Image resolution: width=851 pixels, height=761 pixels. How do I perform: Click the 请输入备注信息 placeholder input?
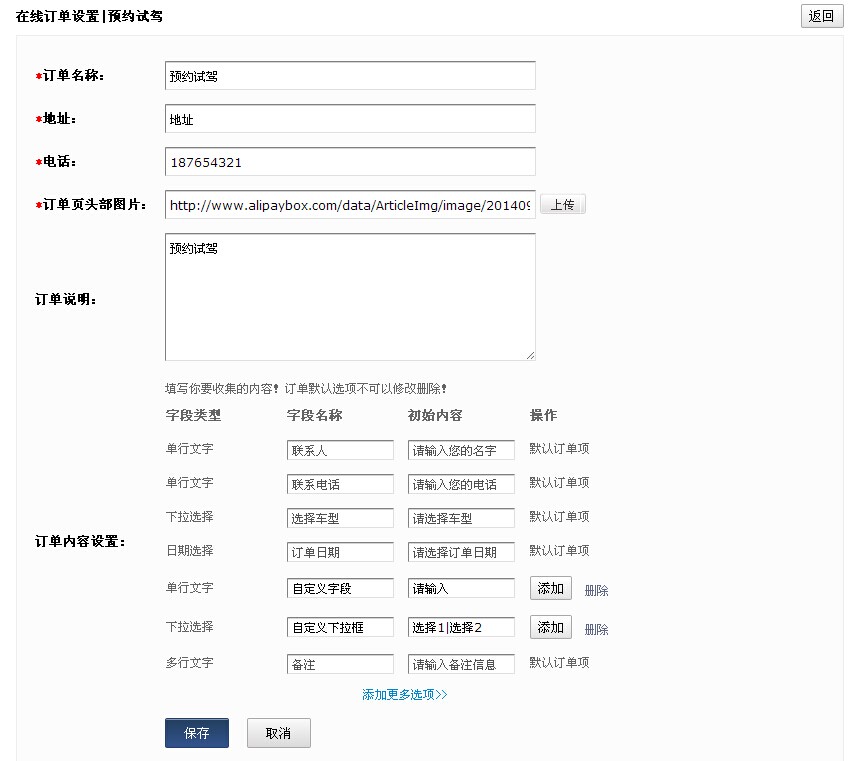point(461,665)
